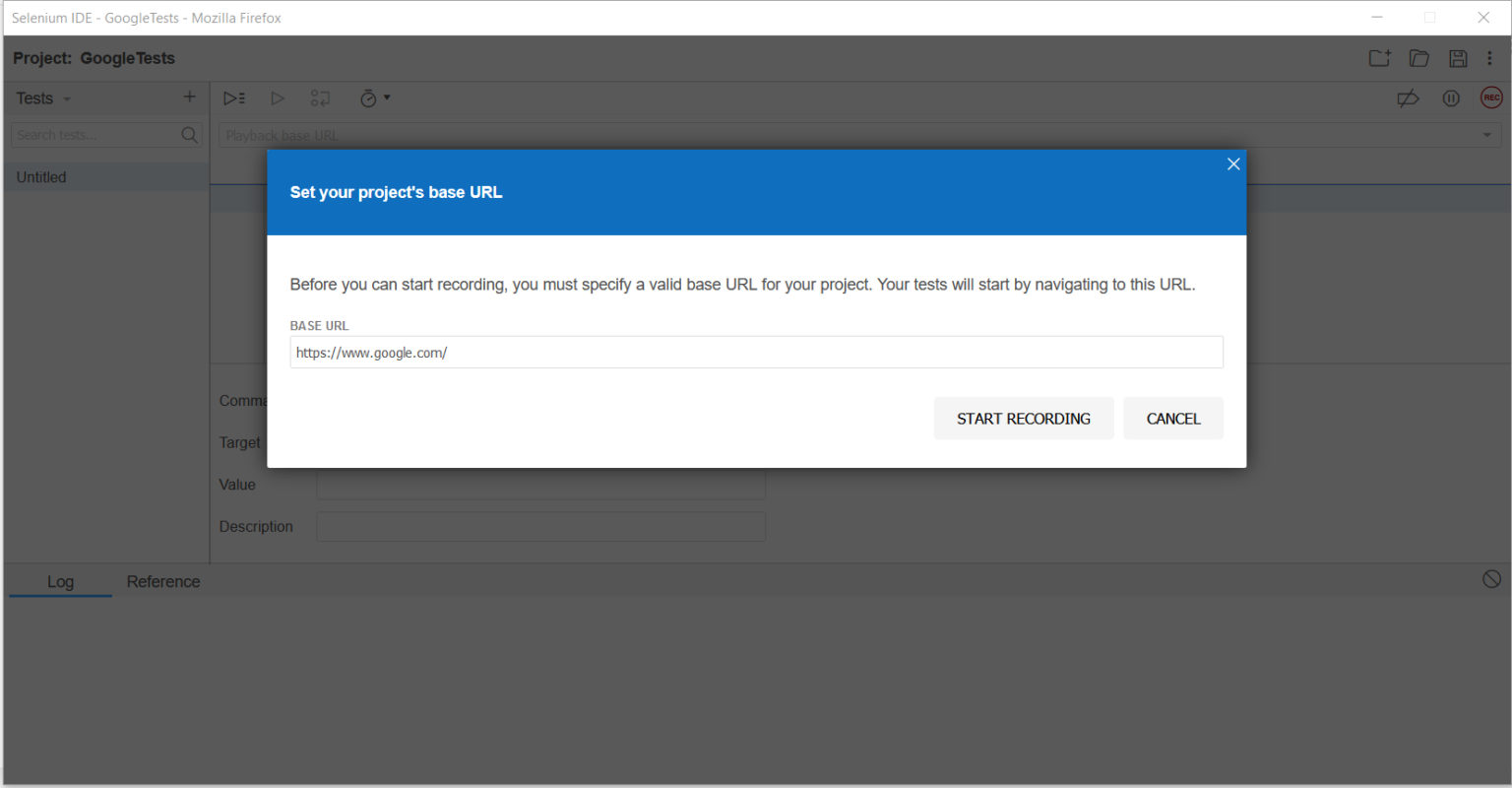The image size is (1512, 788).
Task: Click the pause on exceptions icon
Action: [1451, 98]
